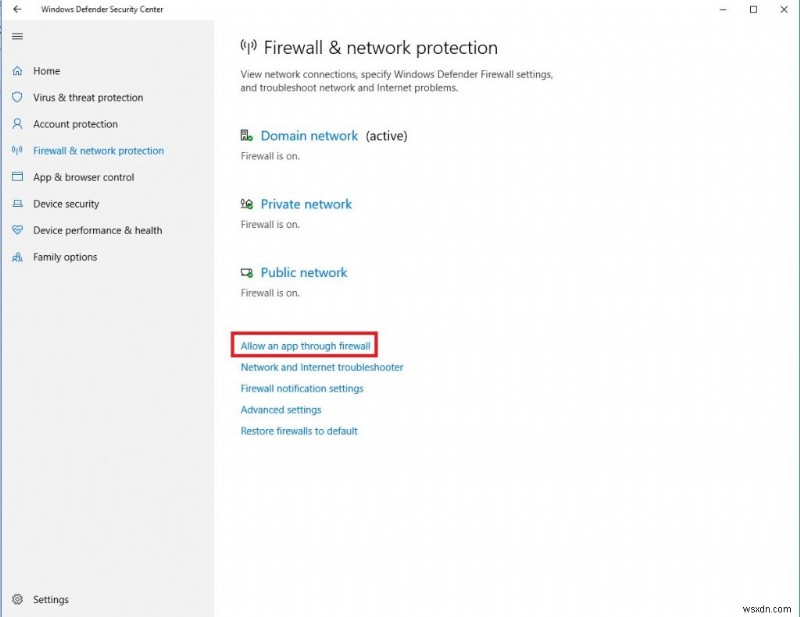Click Allow an app through firewall
Screen dimensions: 800x617
[304, 345]
